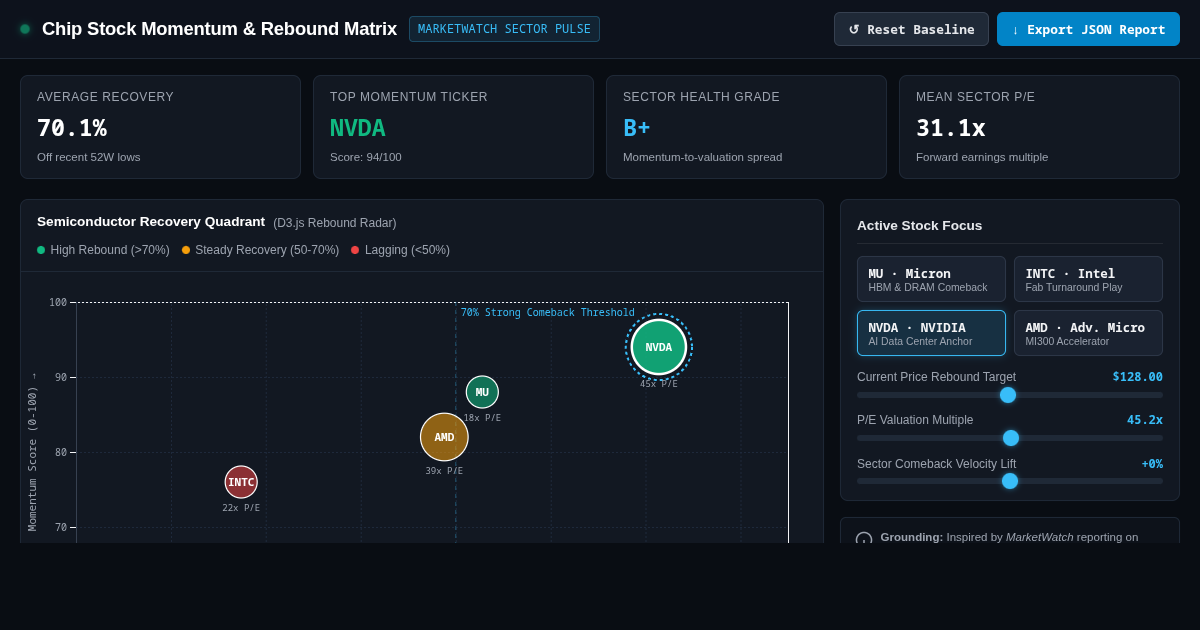Click the 22x P/E label under INTC
The height and width of the screenshot is (630, 1200).
(x=241, y=508)
